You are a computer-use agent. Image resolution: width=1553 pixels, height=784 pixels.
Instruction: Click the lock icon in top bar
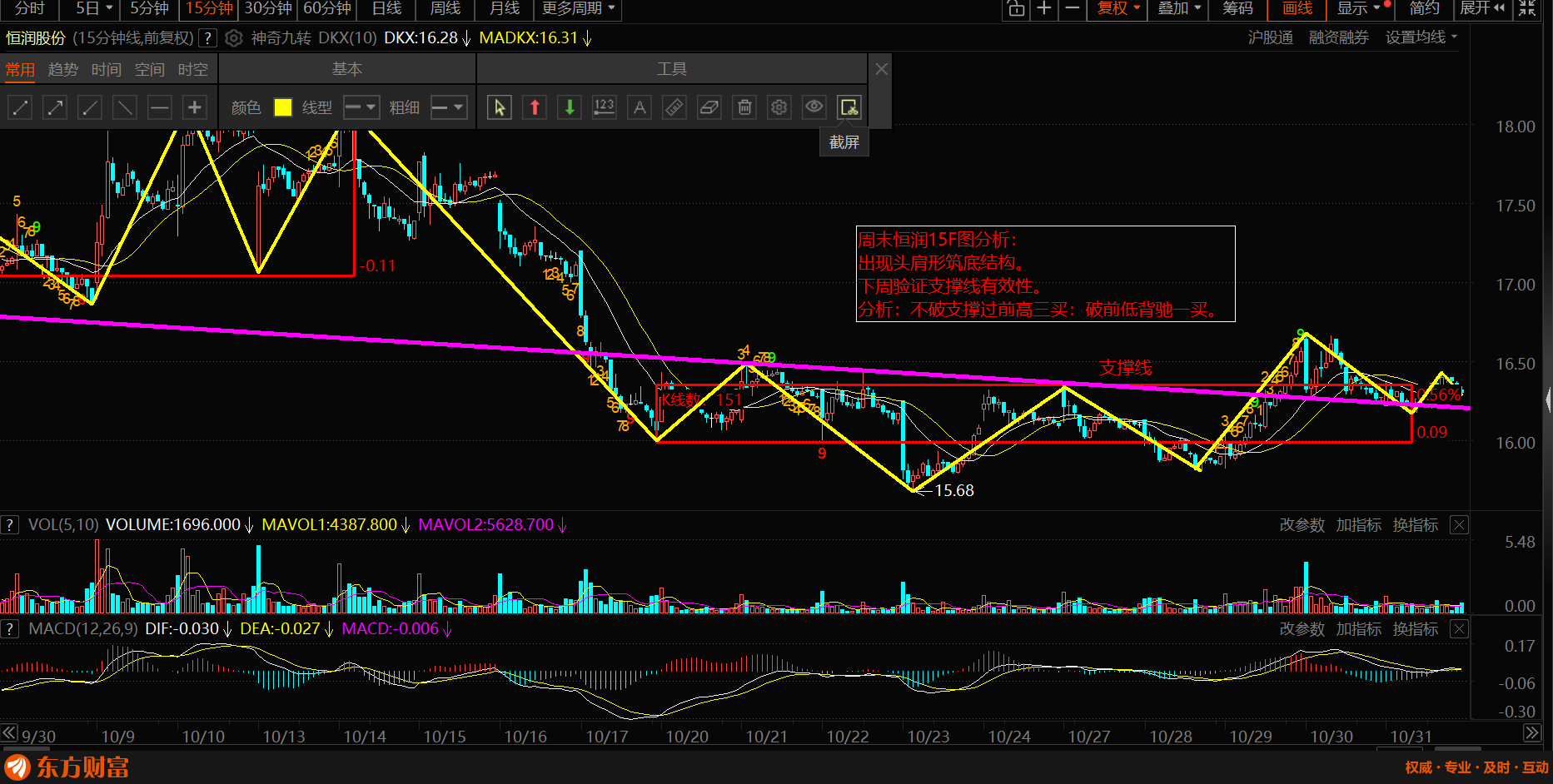pos(1016,9)
